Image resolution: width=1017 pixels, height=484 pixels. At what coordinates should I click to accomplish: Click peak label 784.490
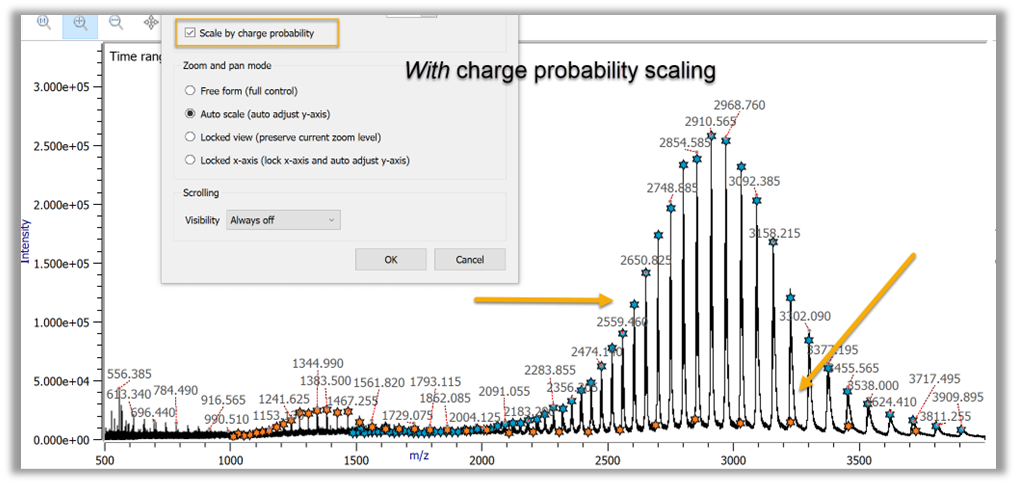coord(176,391)
